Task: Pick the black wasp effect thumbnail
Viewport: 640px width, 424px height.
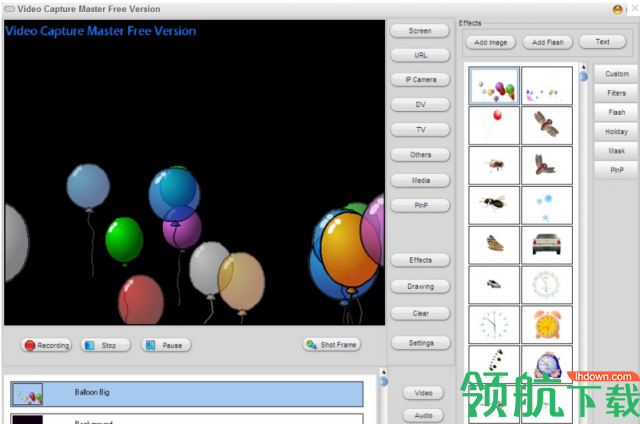Action: pyautogui.click(x=494, y=206)
